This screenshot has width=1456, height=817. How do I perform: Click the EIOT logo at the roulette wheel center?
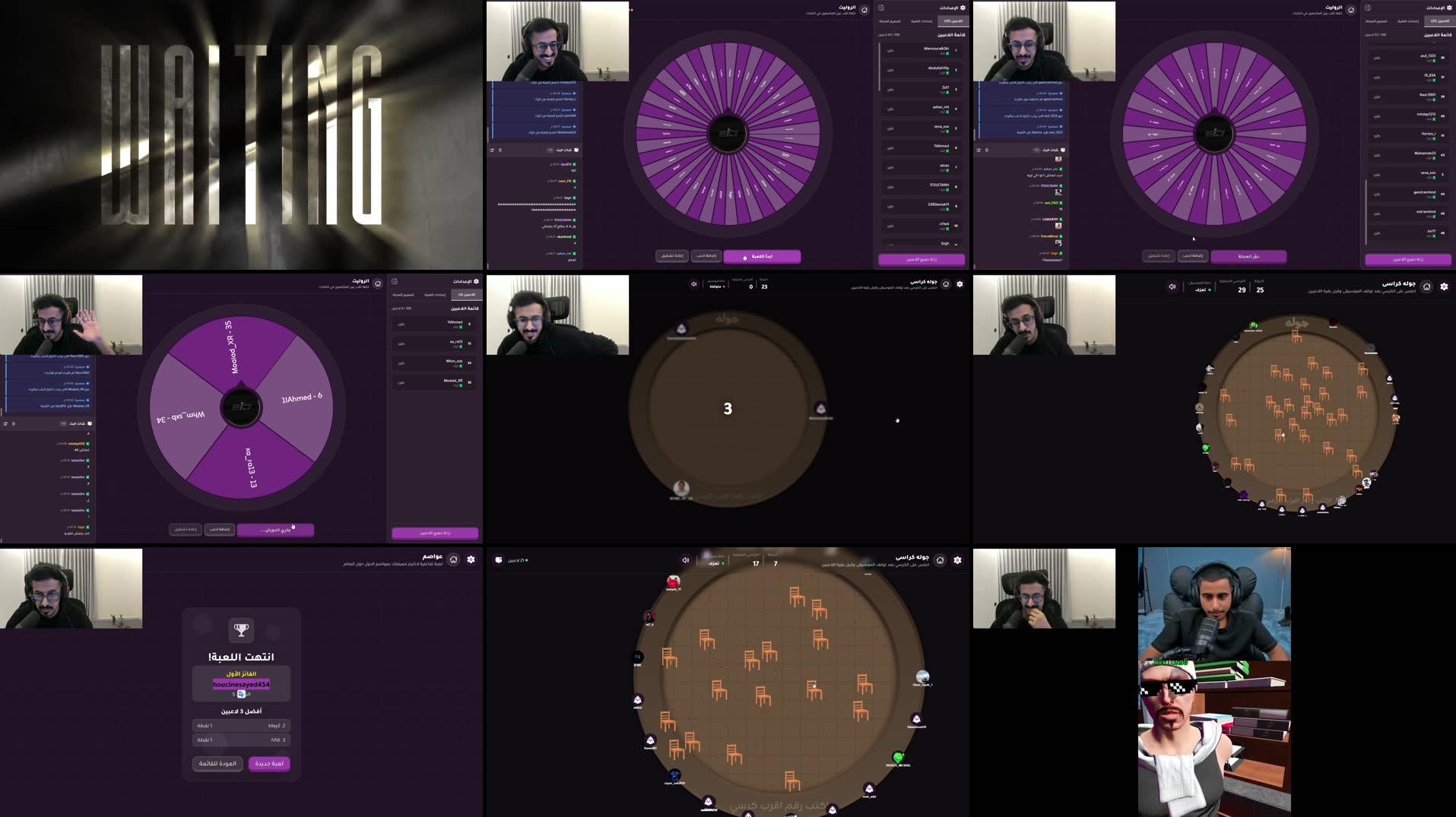728,133
